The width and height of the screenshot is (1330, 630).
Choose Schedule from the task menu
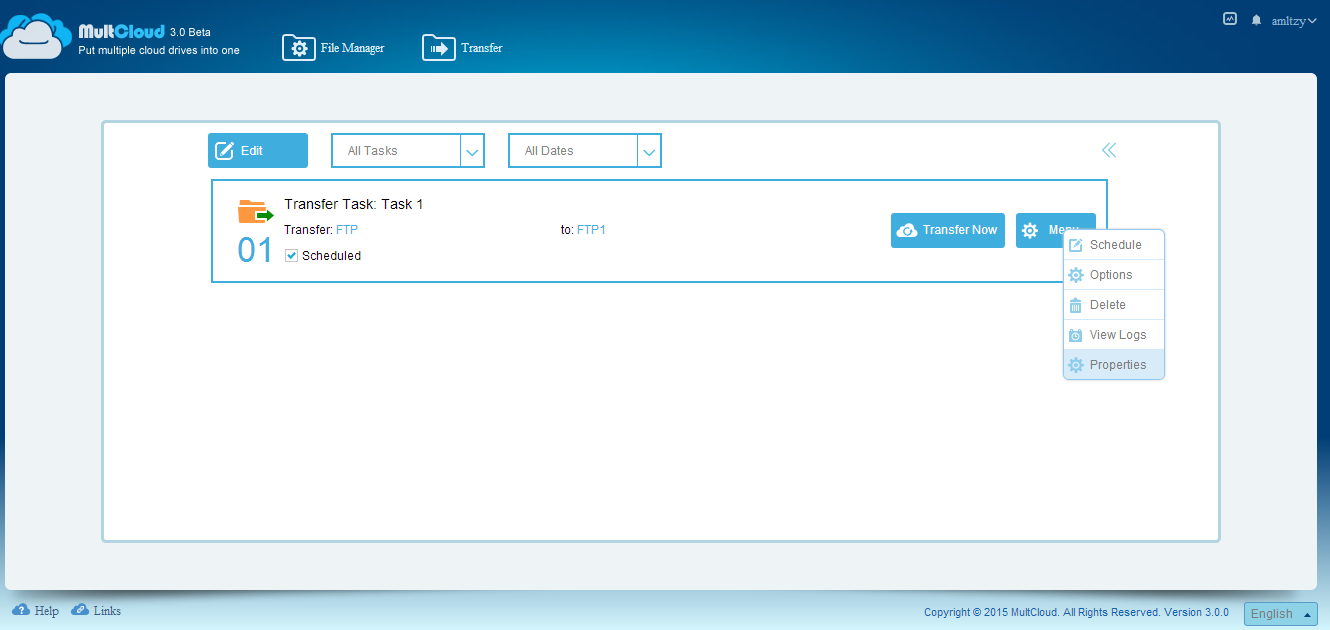coord(1114,245)
